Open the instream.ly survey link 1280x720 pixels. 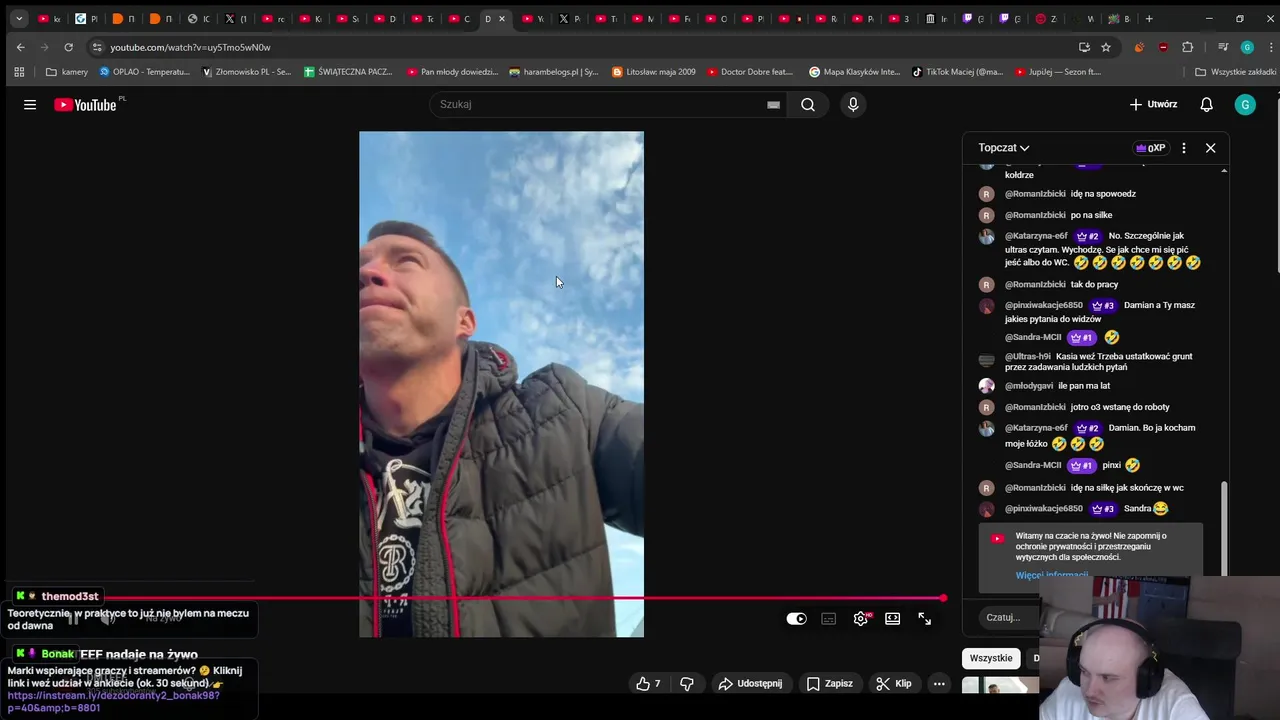(113, 701)
